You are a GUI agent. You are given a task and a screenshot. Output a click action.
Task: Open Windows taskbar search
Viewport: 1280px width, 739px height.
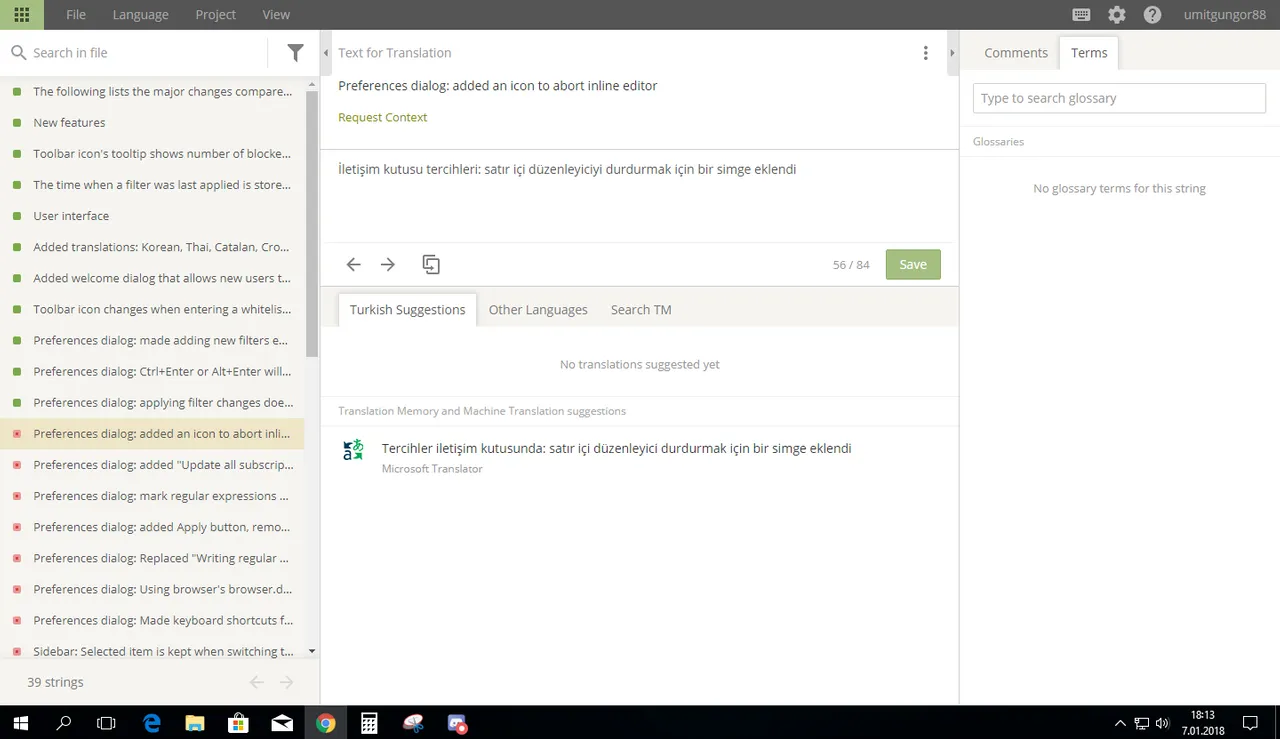63,723
